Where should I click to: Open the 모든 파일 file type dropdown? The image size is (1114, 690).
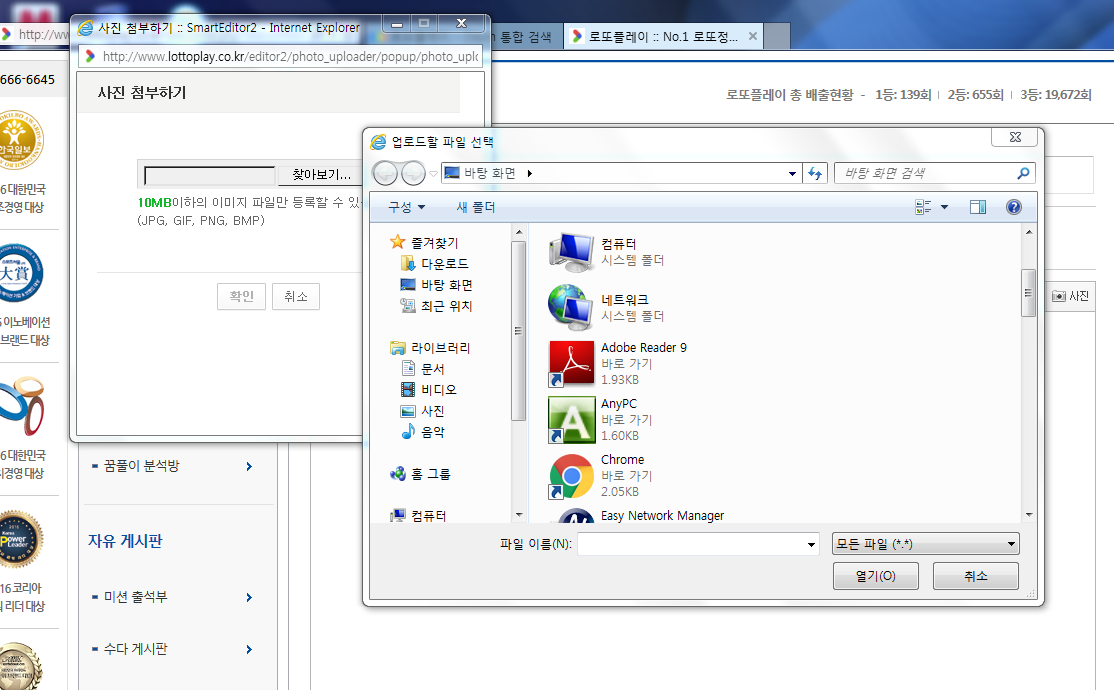pos(925,544)
